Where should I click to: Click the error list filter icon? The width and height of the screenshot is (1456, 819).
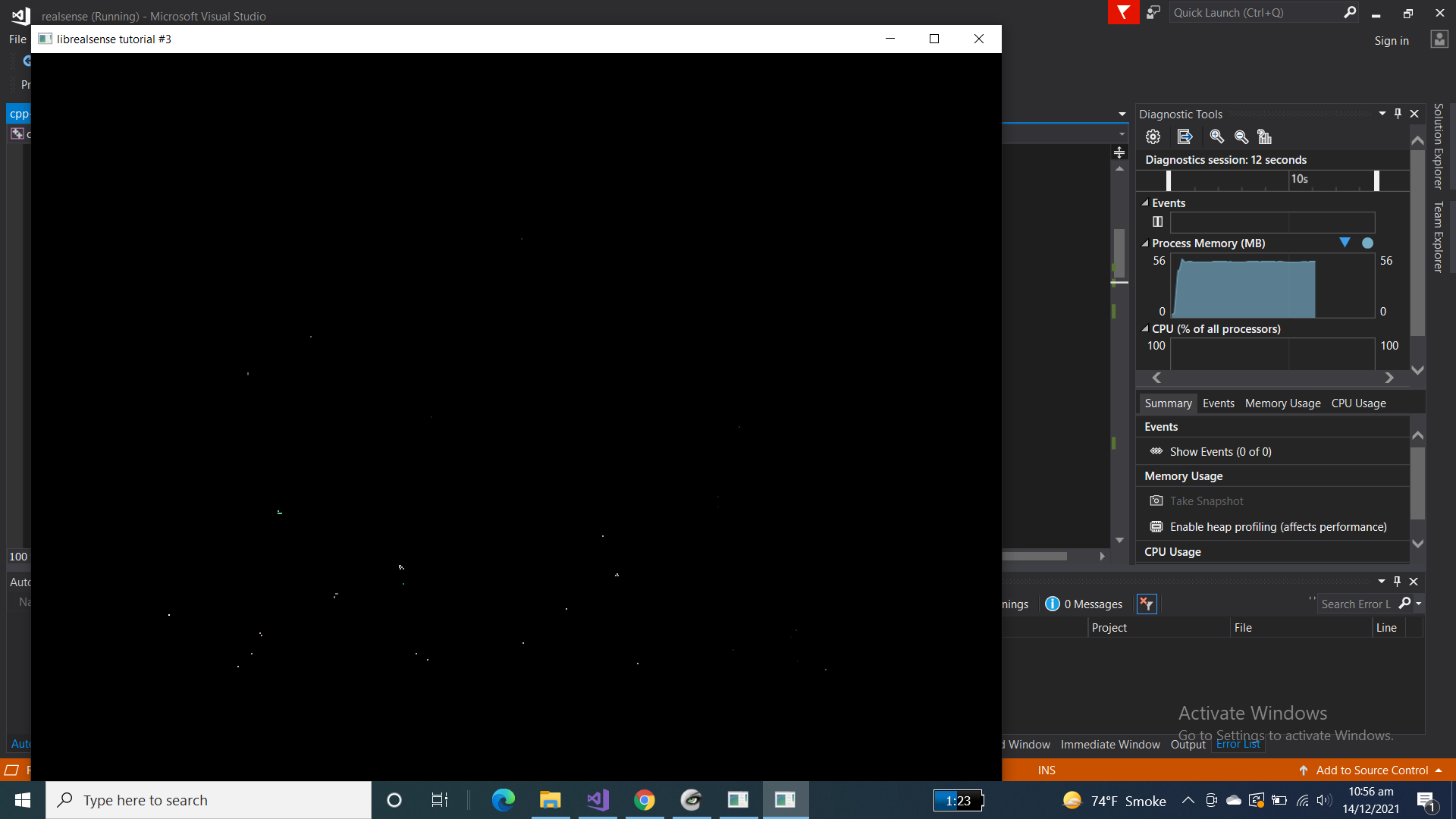(x=1147, y=604)
